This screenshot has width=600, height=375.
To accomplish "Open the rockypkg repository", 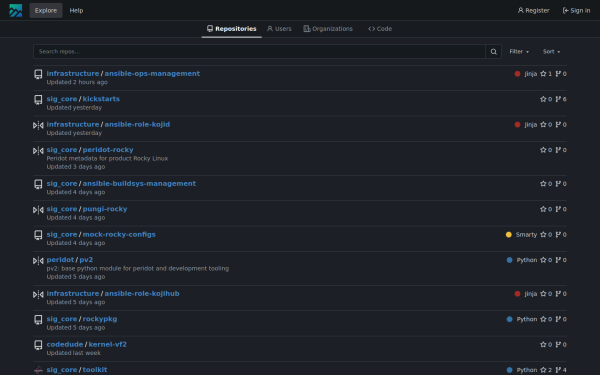I will pos(100,319).
